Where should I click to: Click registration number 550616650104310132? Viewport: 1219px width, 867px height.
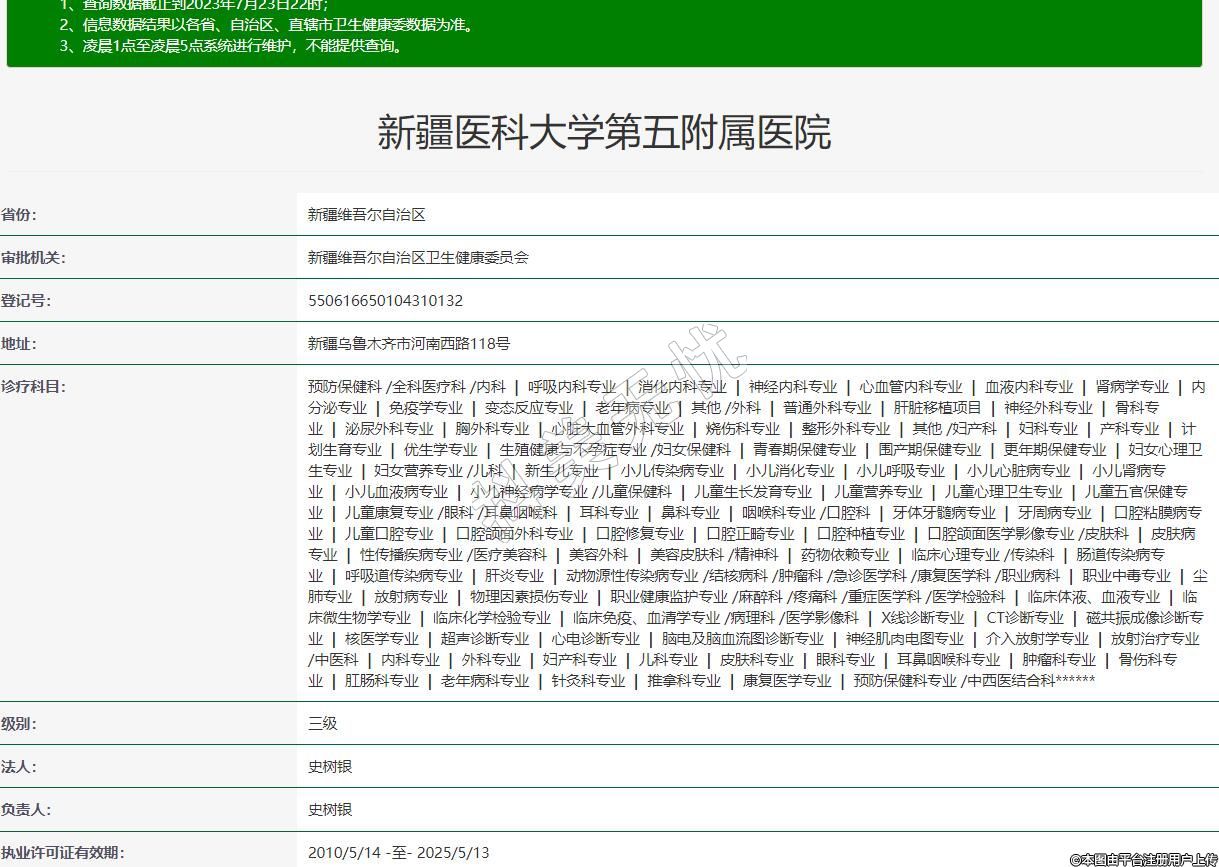point(385,301)
